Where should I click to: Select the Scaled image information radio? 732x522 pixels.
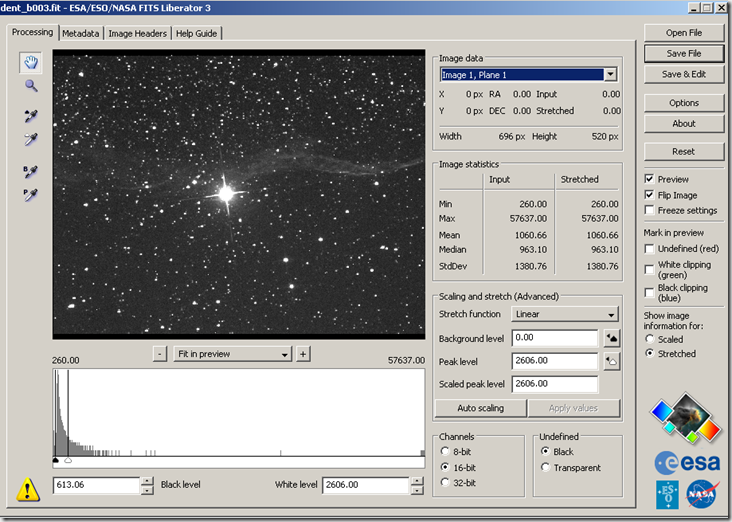[x=649, y=339]
